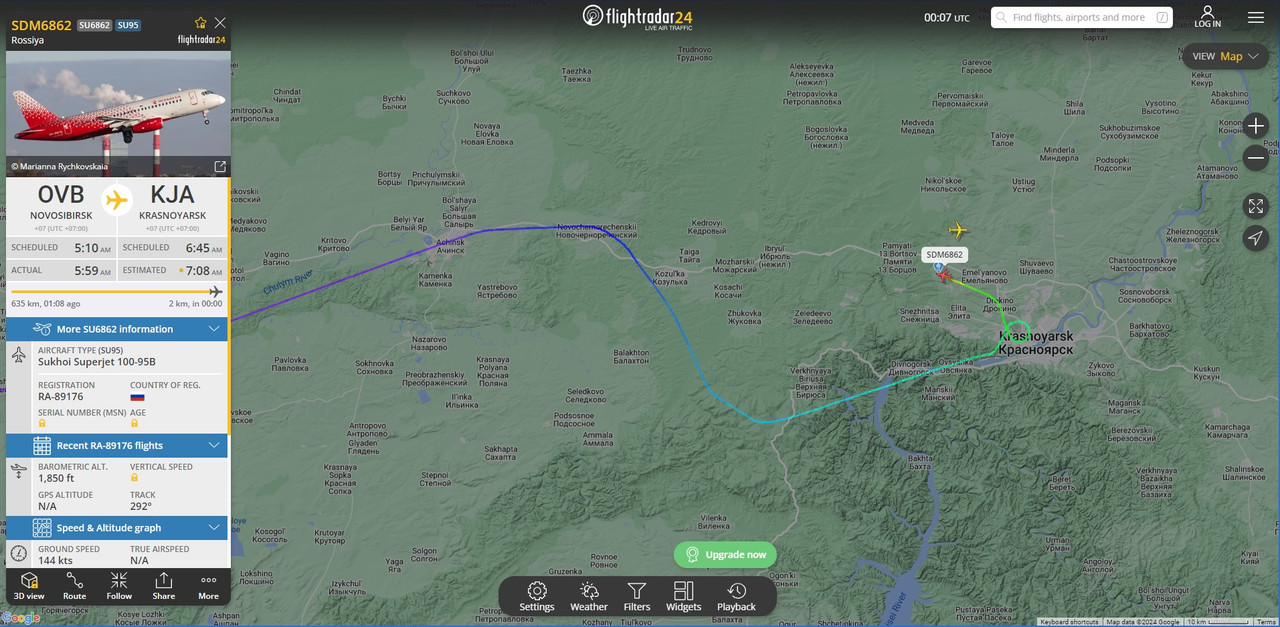The height and width of the screenshot is (627, 1280).
Task: Click LOG IN account link
Action: 1207,17
